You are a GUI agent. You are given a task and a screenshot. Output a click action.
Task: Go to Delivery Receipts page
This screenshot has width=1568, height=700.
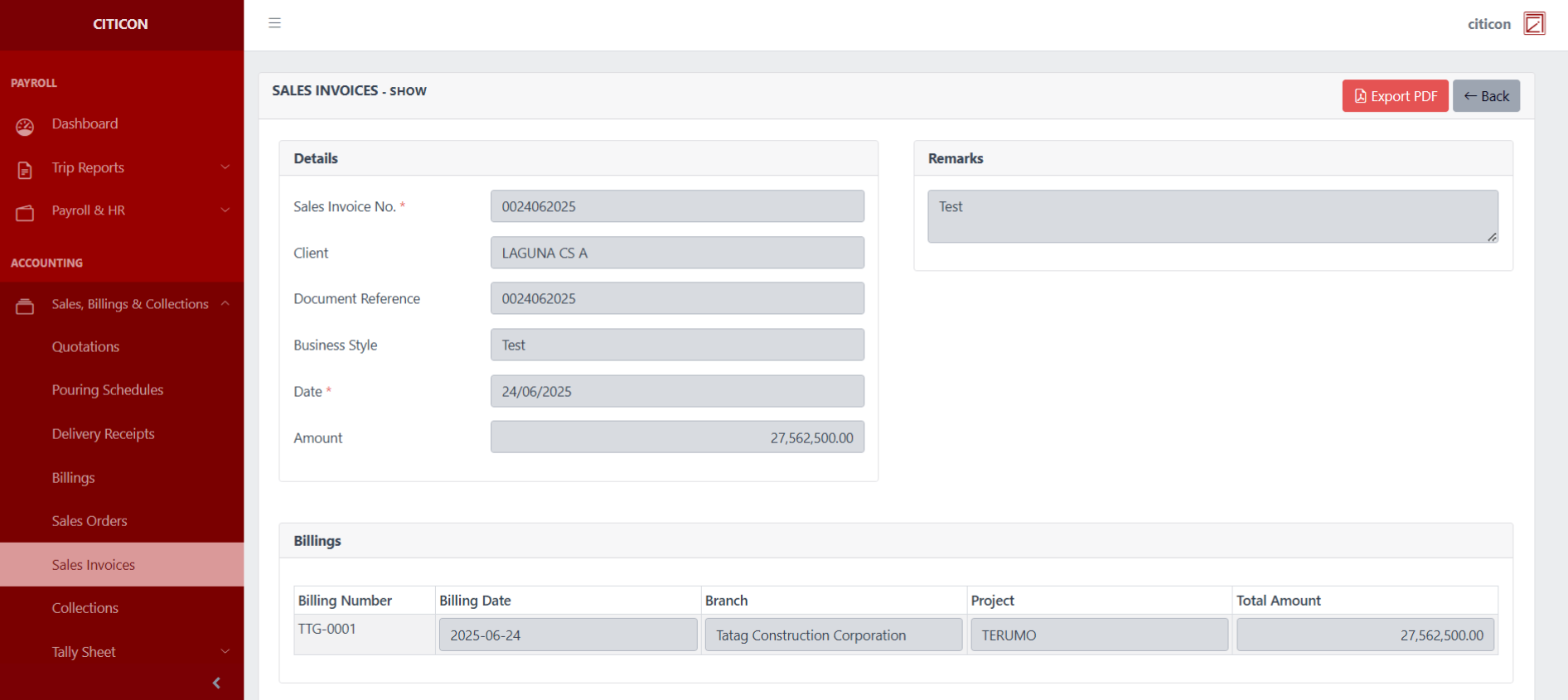point(103,434)
